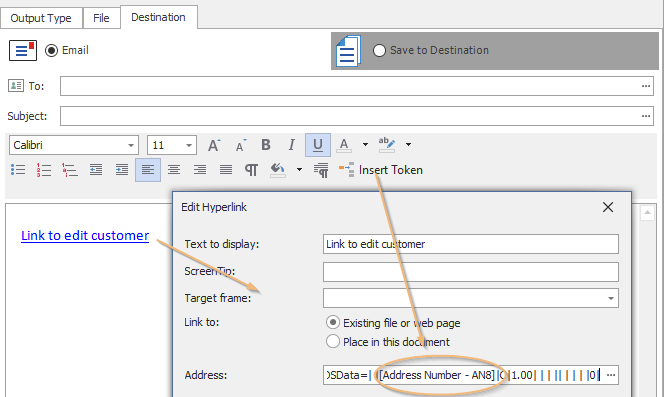The image size is (664, 397).
Task: Select Existing file or web page
Action: click(x=333, y=322)
